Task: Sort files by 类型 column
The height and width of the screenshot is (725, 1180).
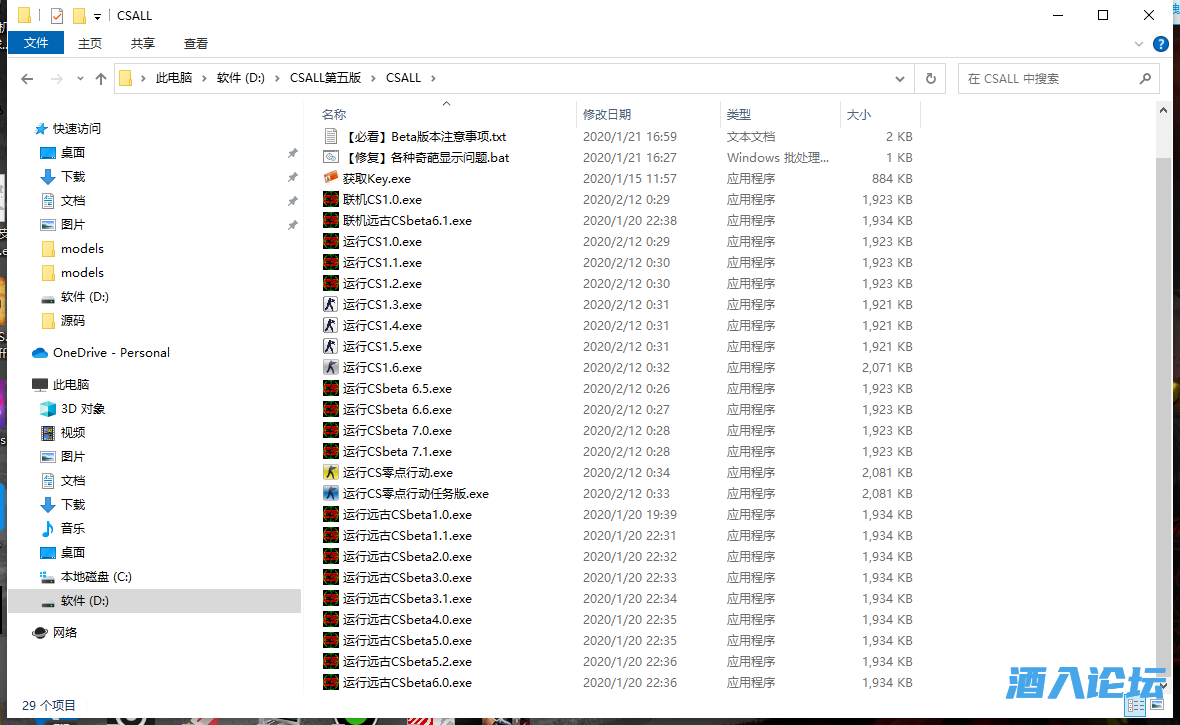Action: tap(739, 114)
